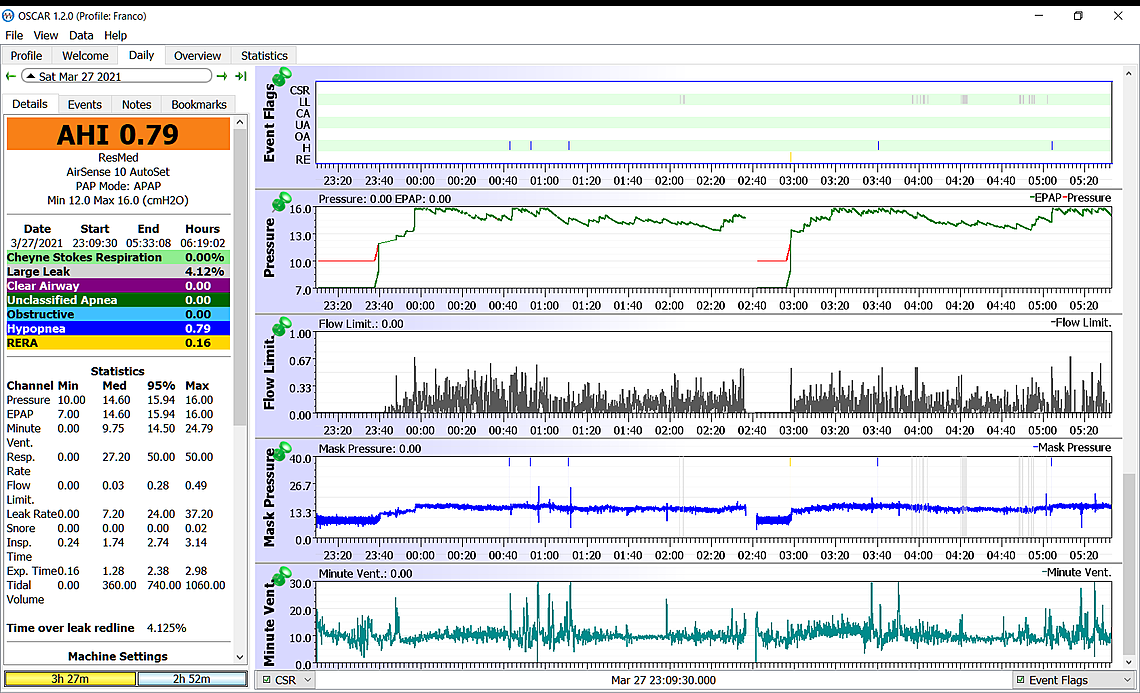Click the light blue Obstructive row
Image resolution: width=1140 pixels, height=693 pixels.
118,314
